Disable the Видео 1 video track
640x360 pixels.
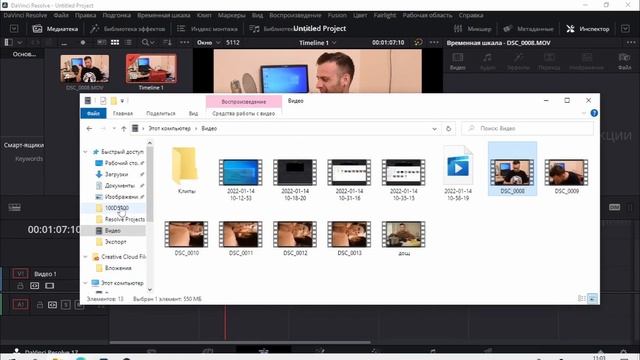pos(49,286)
